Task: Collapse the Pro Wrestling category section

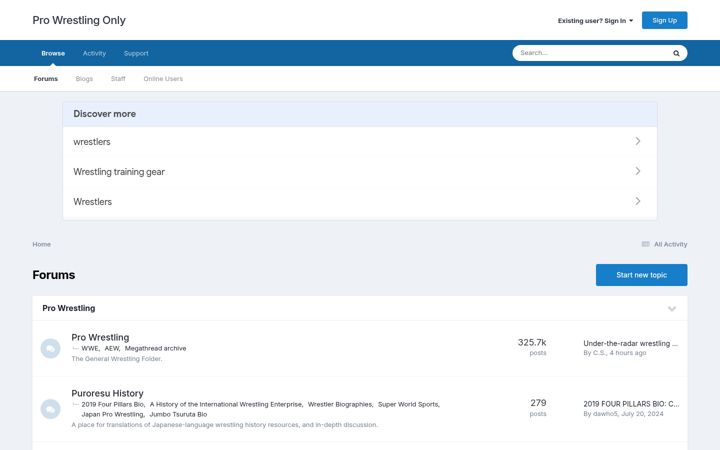Action: click(672, 309)
